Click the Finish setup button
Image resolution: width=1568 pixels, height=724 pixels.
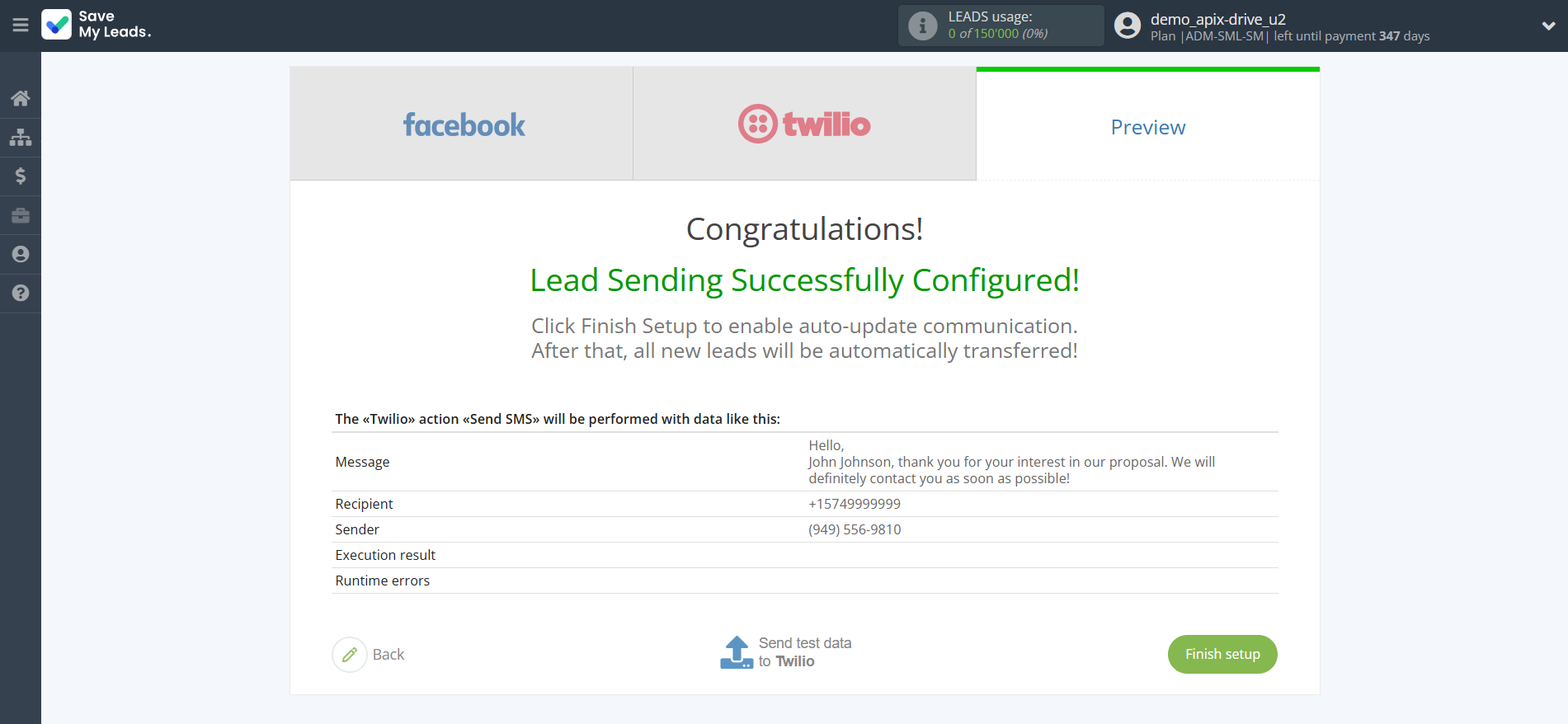coord(1222,654)
